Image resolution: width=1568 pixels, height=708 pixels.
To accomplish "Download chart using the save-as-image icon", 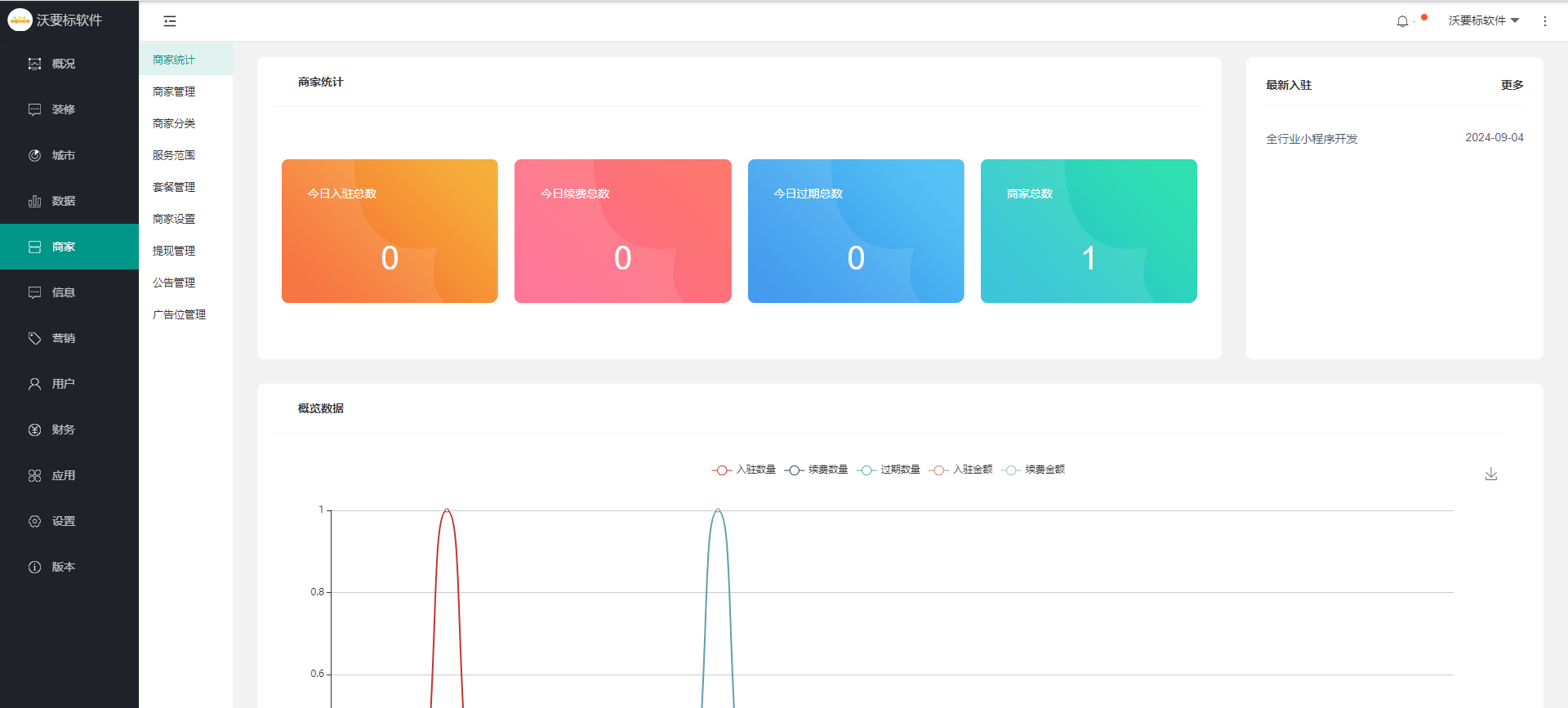I will (1491, 474).
